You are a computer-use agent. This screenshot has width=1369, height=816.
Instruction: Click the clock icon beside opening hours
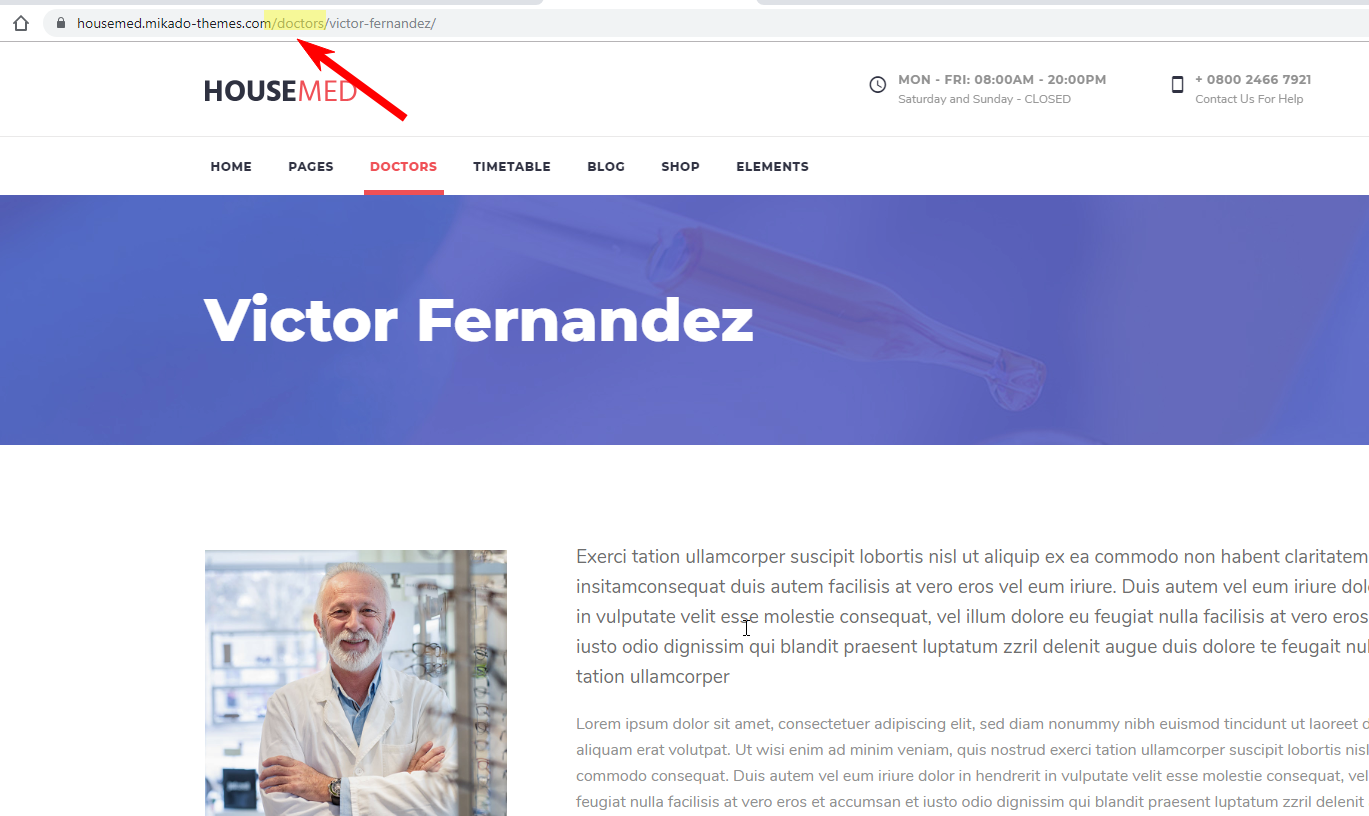click(x=877, y=85)
